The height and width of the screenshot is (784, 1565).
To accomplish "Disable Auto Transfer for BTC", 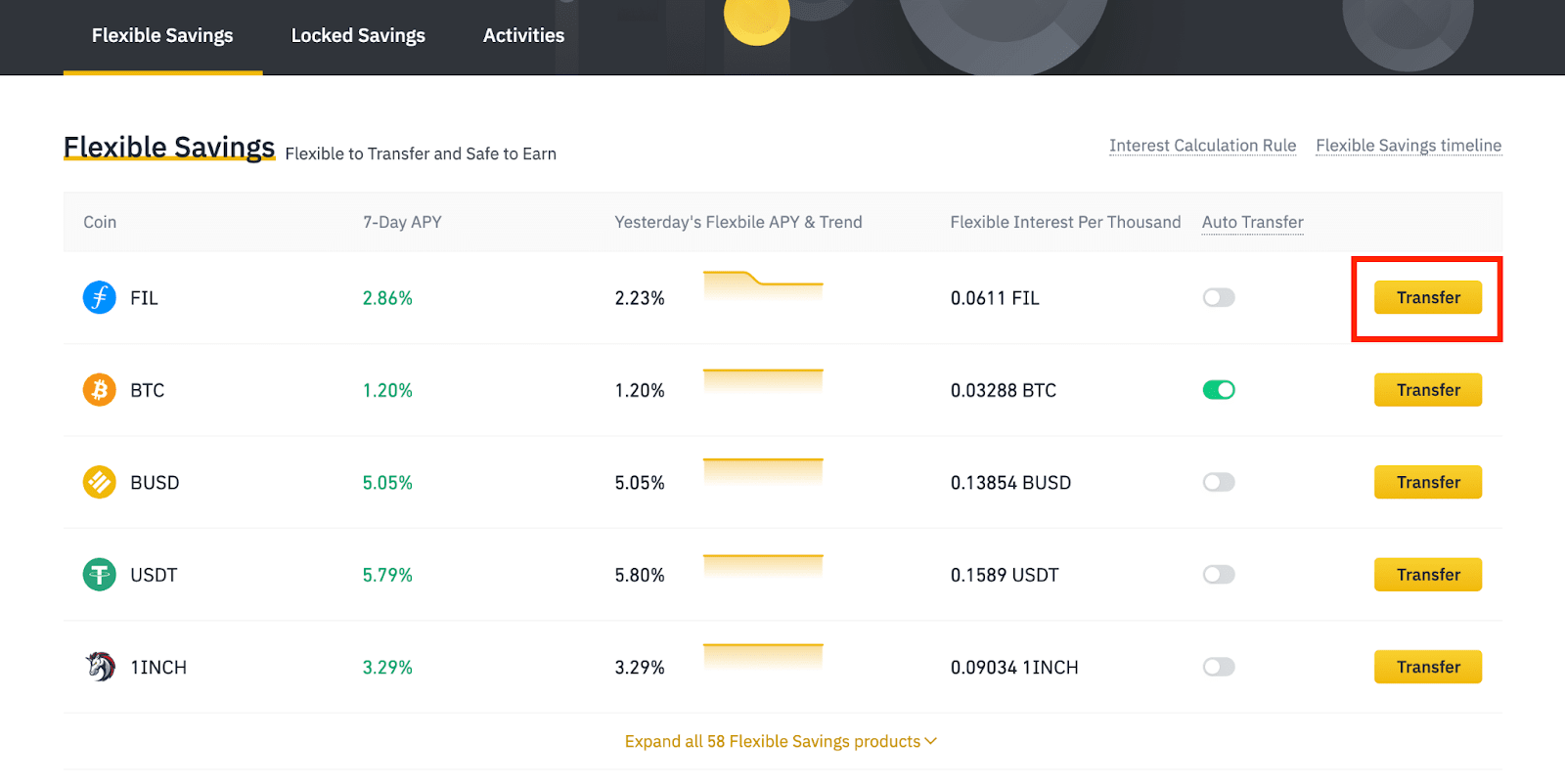I will [1219, 390].
